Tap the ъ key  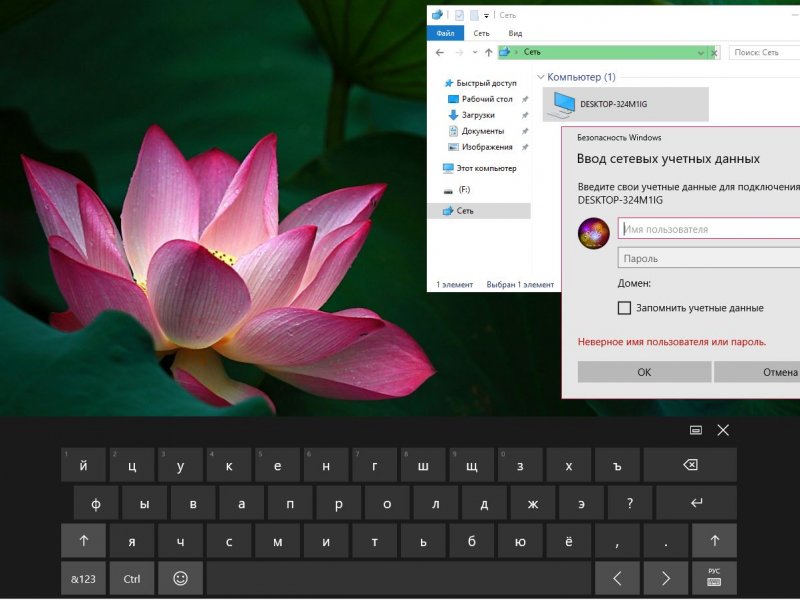click(617, 465)
